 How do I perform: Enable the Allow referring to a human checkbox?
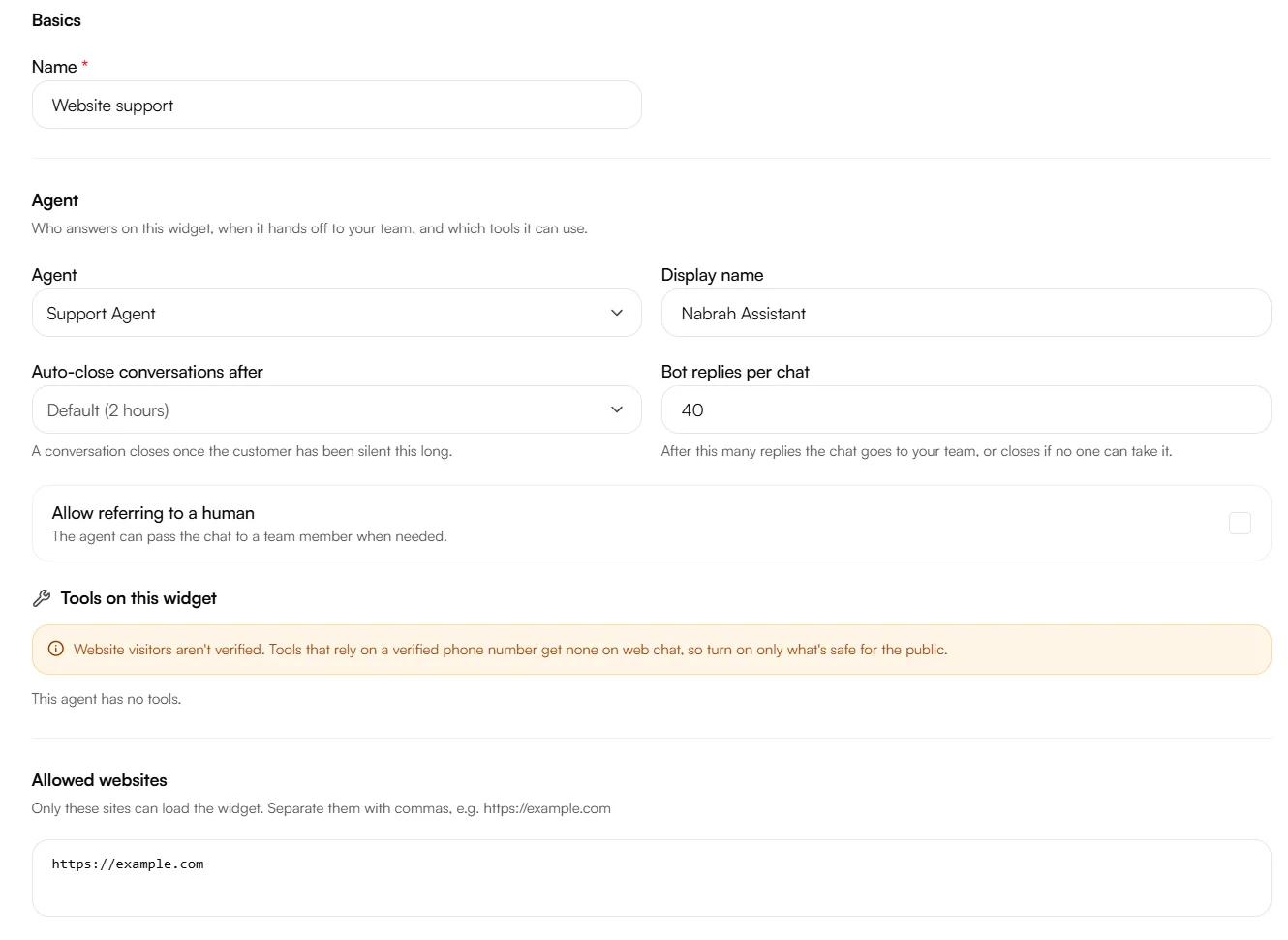pyautogui.click(x=1240, y=524)
